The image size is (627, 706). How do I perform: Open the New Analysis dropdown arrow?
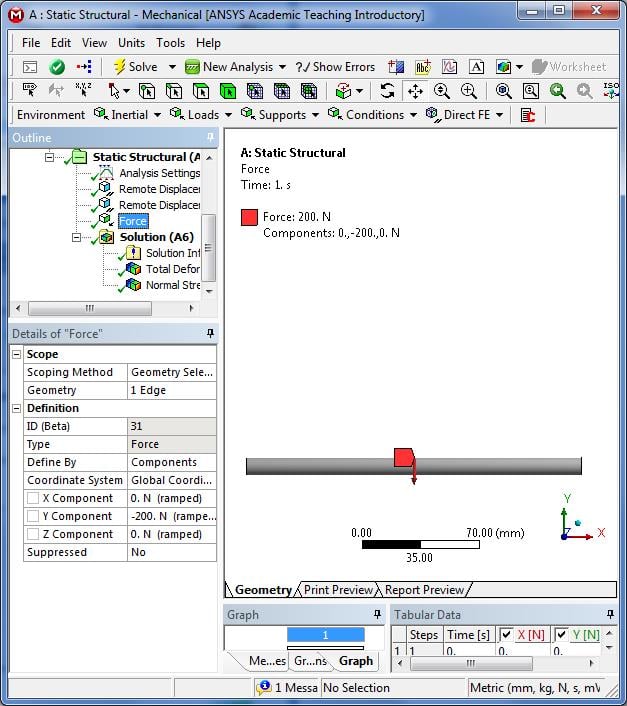click(282, 67)
